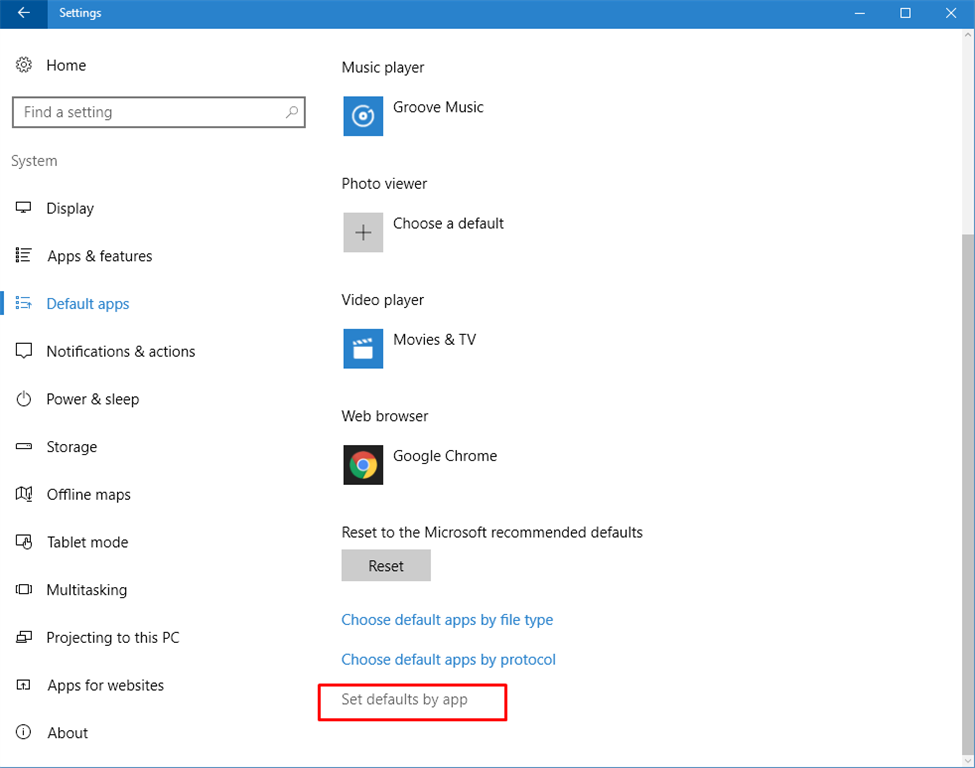
Task: Click the Google Chrome icon
Action: pyautogui.click(x=363, y=465)
